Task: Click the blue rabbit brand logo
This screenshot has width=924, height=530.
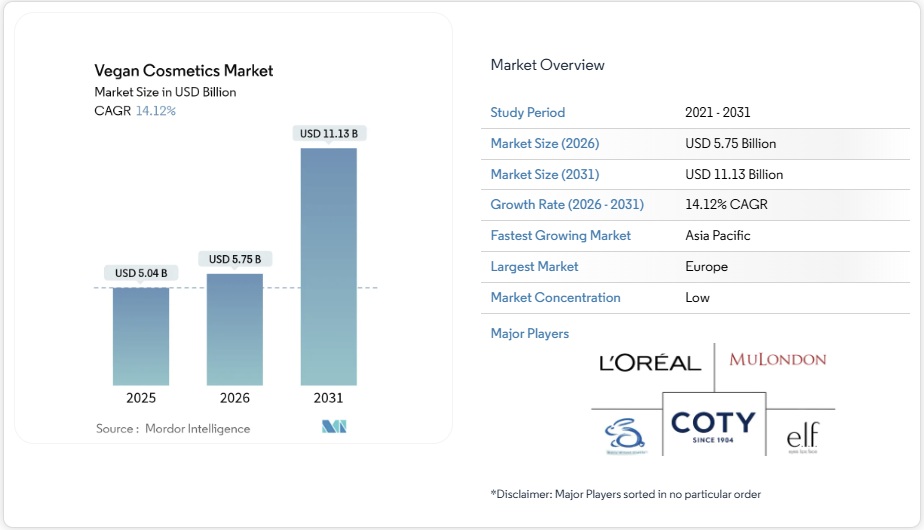Action: pos(625,435)
